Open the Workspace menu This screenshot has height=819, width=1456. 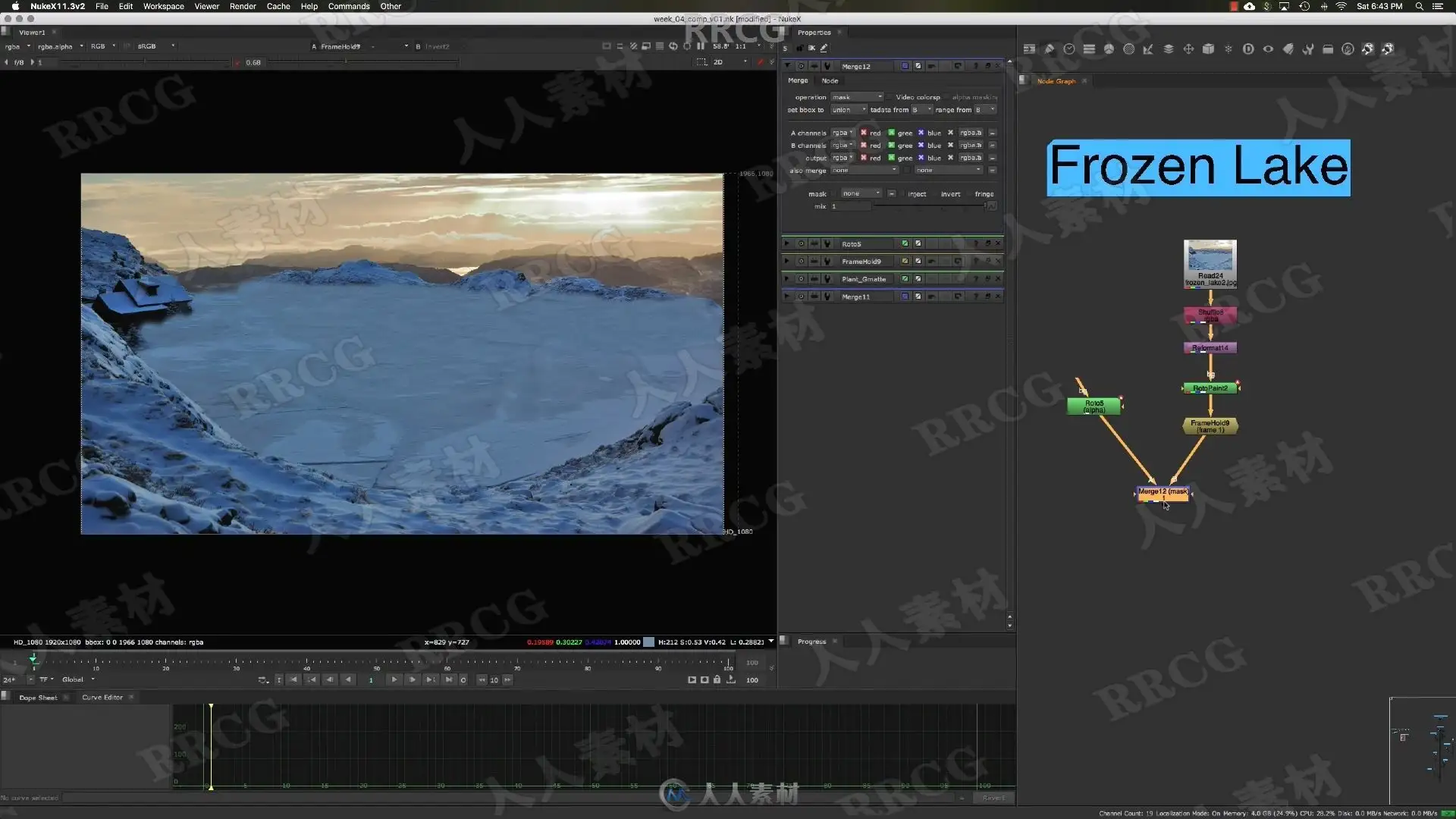click(164, 6)
